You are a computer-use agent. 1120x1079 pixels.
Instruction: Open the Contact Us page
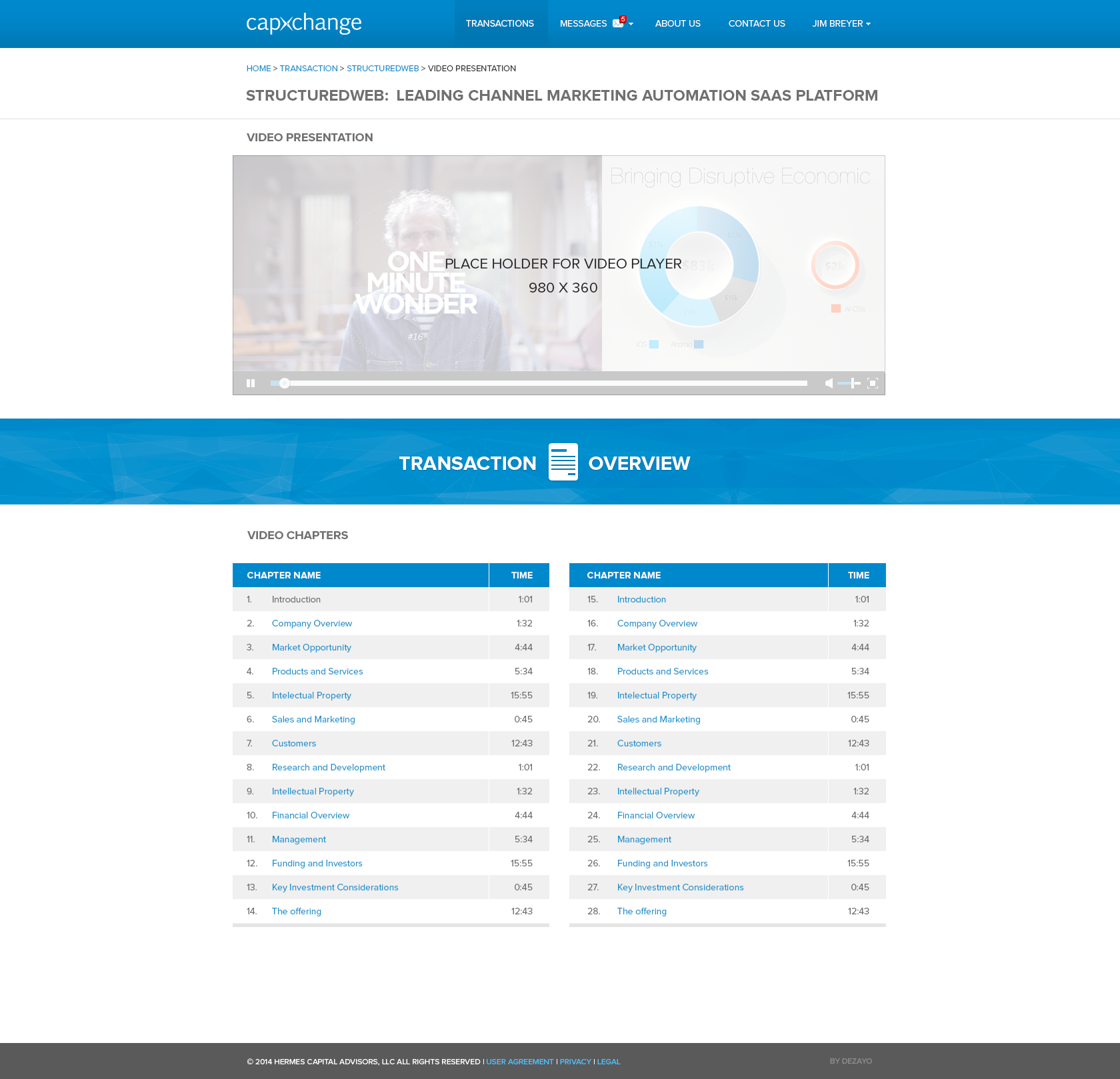pyautogui.click(x=757, y=23)
